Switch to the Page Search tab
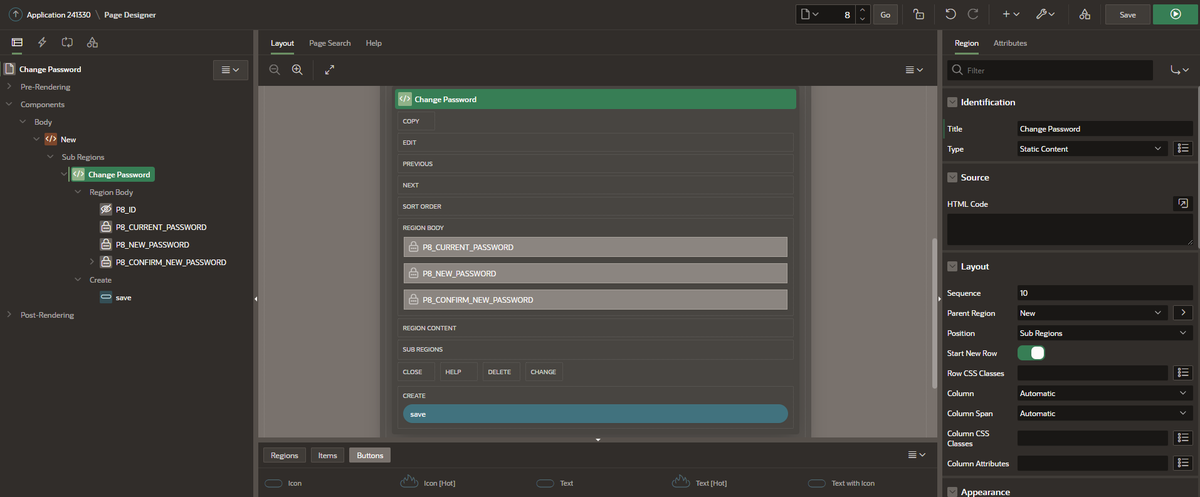Viewport: 1200px width, 497px height. 330,43
